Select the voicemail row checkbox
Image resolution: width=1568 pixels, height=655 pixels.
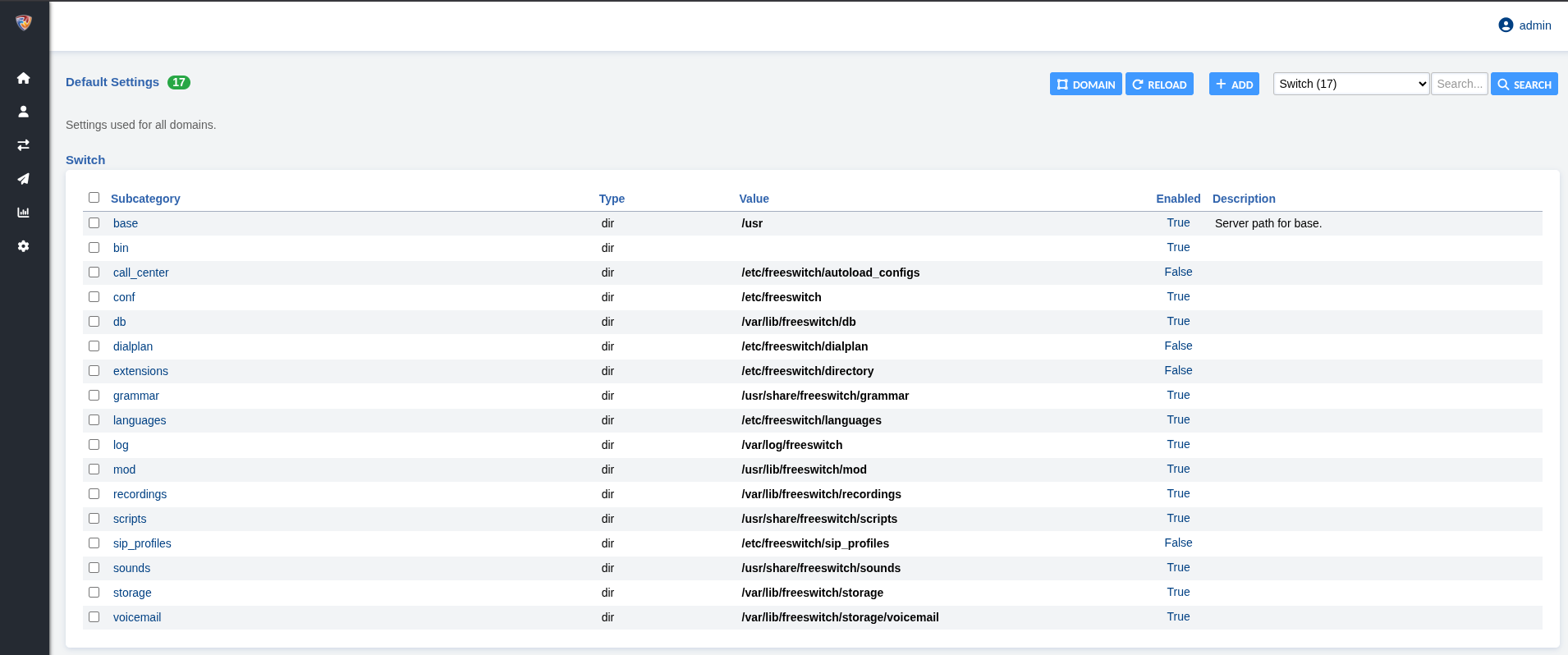pos(94,617)
